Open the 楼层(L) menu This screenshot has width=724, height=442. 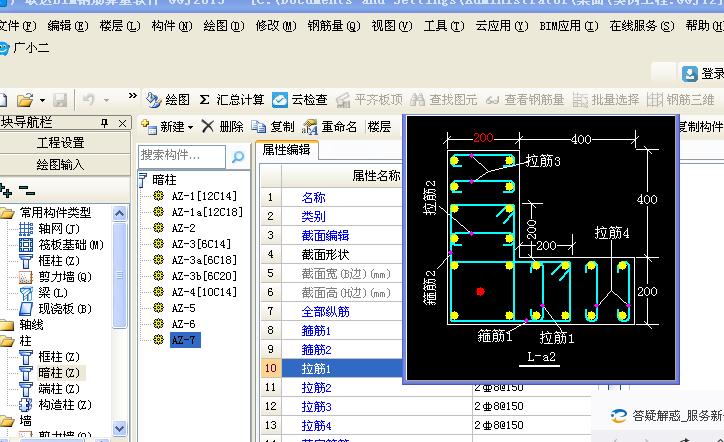(120, 26)
